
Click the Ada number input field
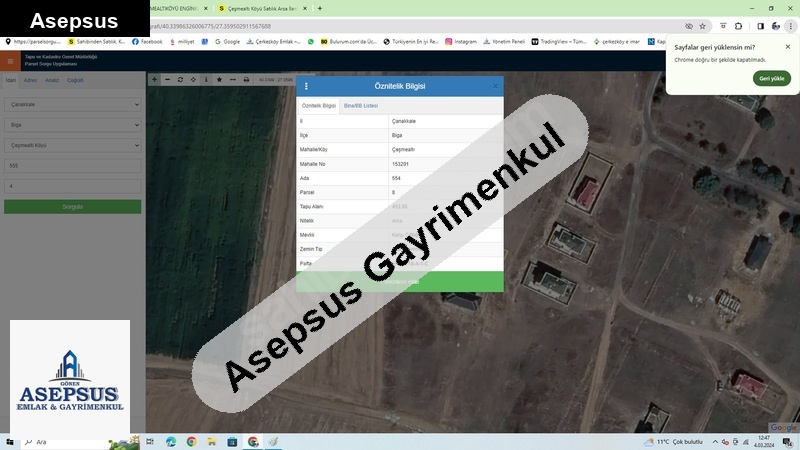tap(72, 166)
